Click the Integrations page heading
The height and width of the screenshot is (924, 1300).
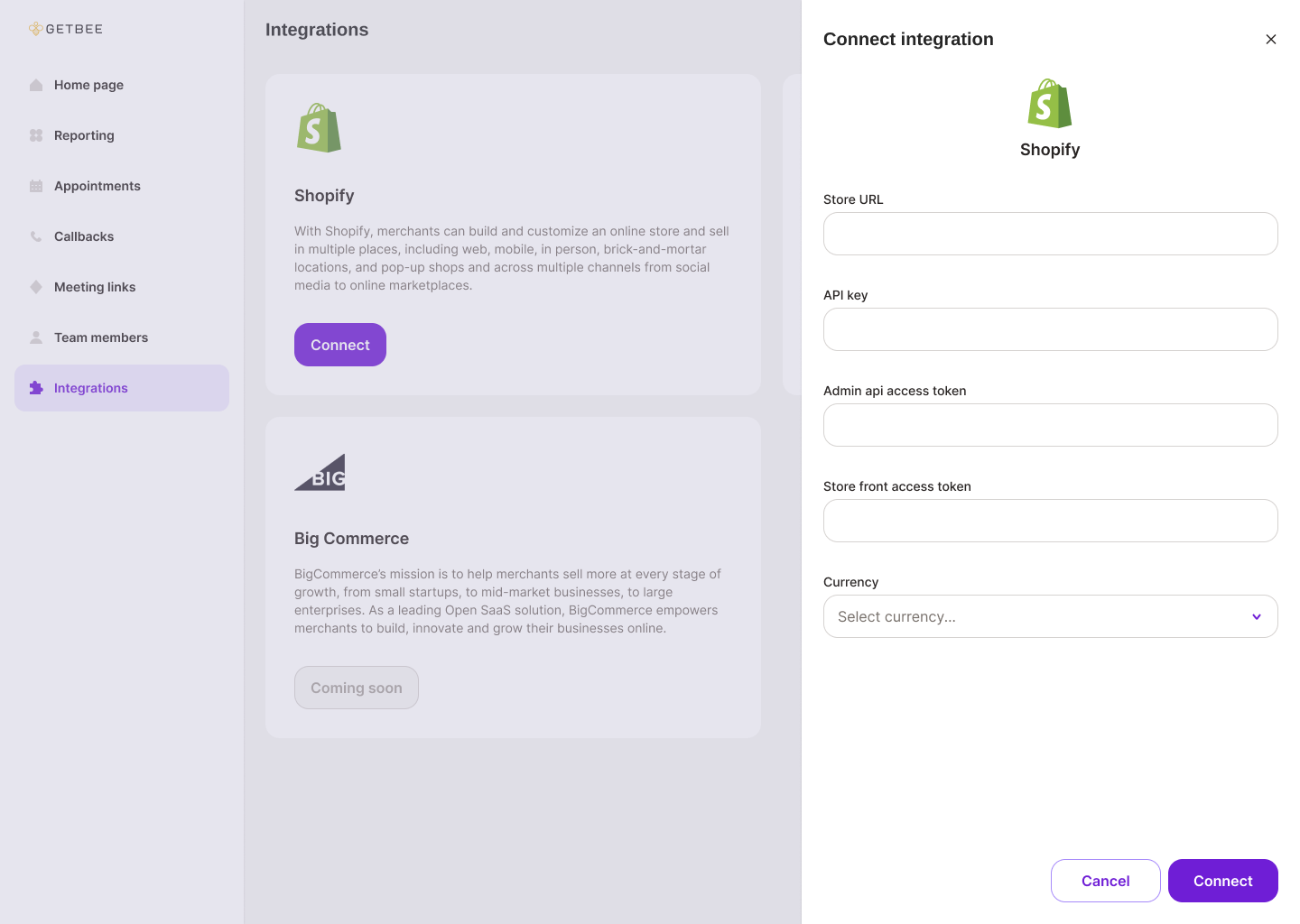317,30
